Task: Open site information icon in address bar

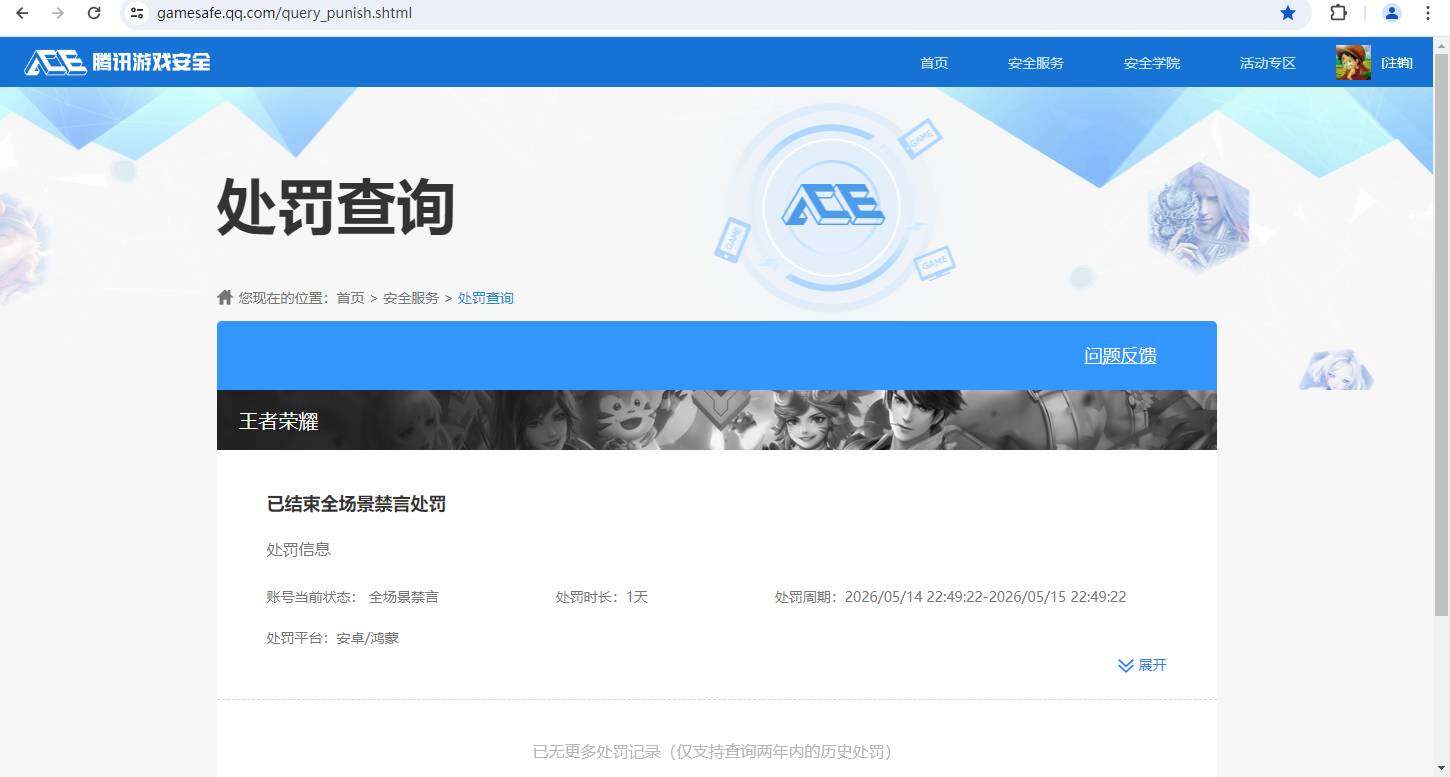Action: [x=138, y=13]
